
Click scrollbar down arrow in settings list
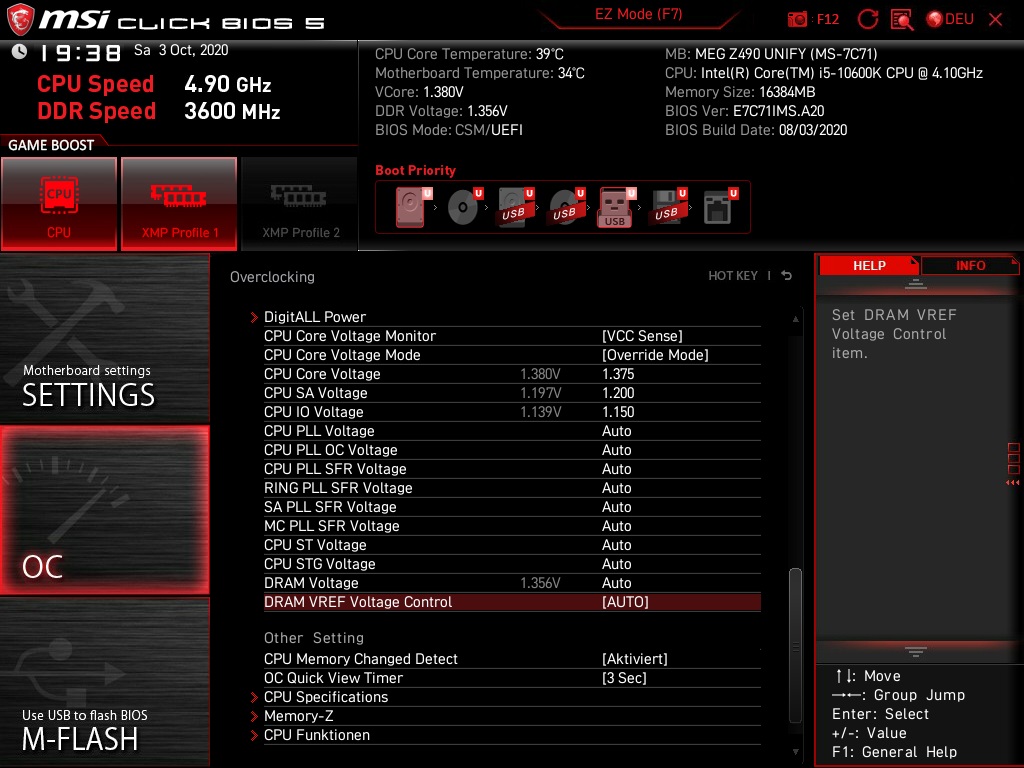pyautogui.click(x=795, y=752)
